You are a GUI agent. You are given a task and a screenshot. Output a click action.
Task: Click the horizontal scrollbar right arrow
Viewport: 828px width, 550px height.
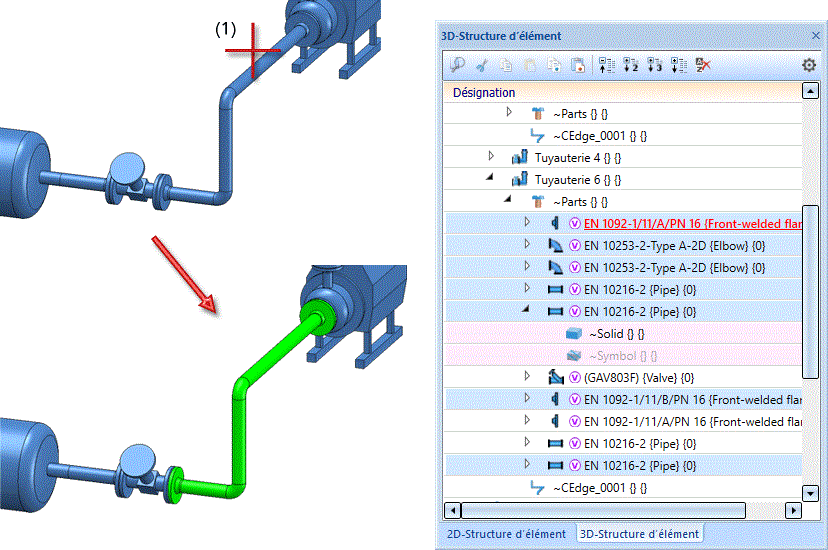[x=793, y=510]
